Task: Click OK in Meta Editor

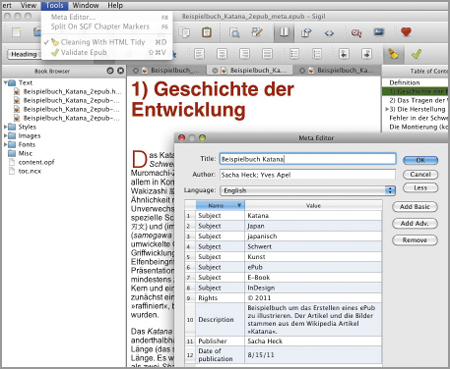Action: (420, 160)
